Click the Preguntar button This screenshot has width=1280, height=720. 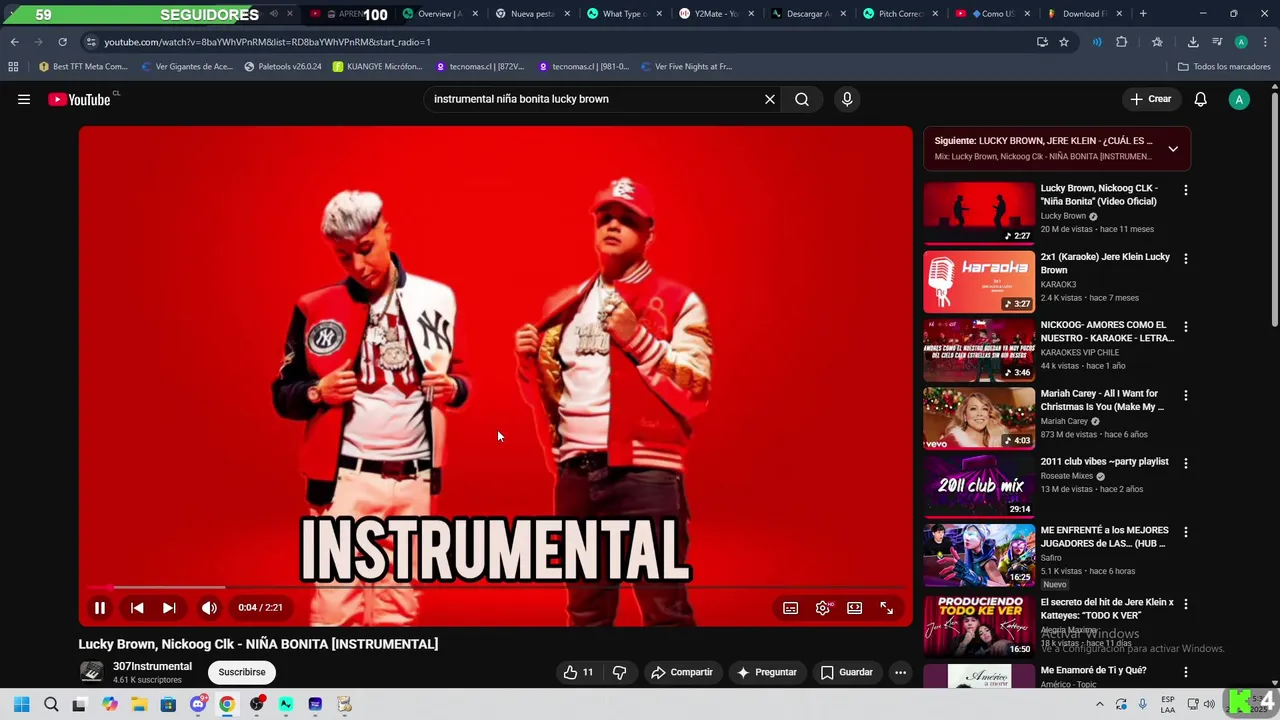coord(767,672)
